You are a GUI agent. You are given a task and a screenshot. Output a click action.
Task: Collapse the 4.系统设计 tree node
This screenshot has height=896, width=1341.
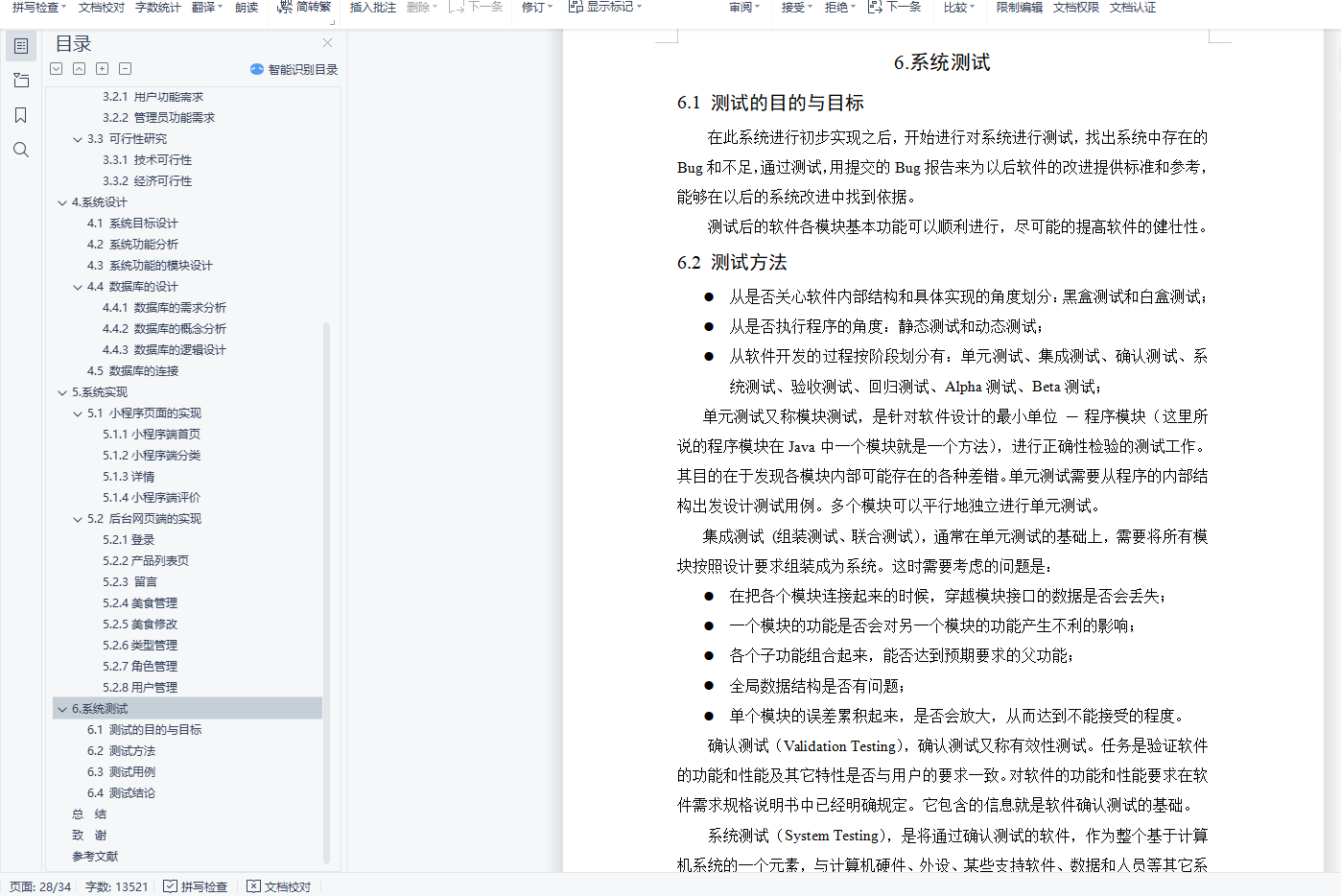pos(62,202)
